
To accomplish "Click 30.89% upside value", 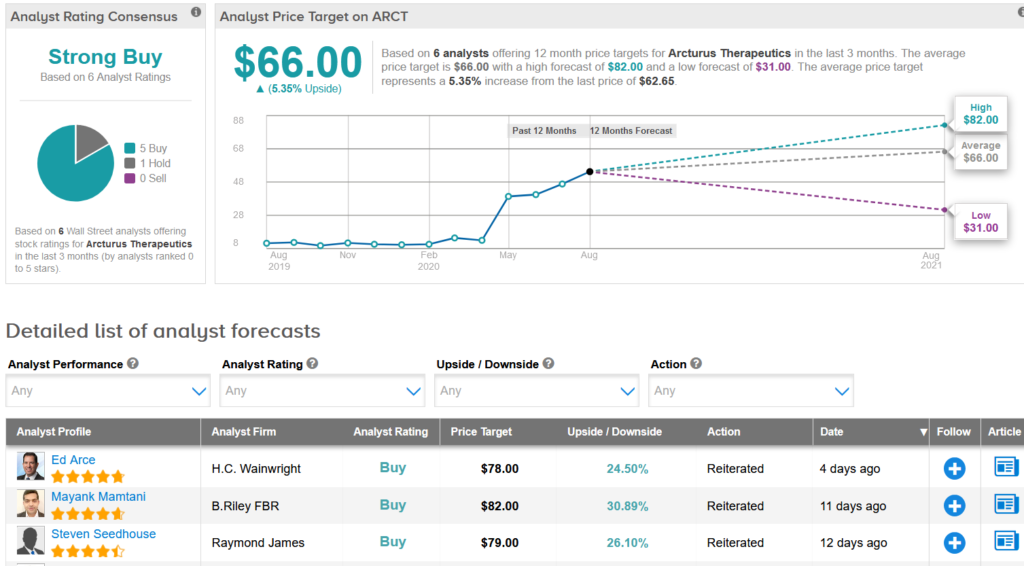I will point(627,506).
